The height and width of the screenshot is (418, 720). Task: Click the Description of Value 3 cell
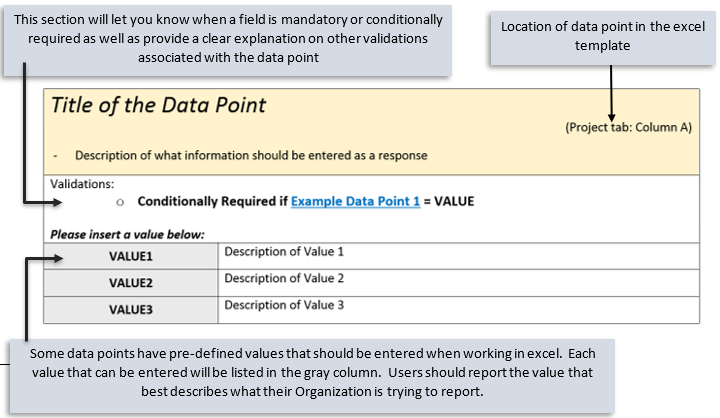tap(284, 305)
